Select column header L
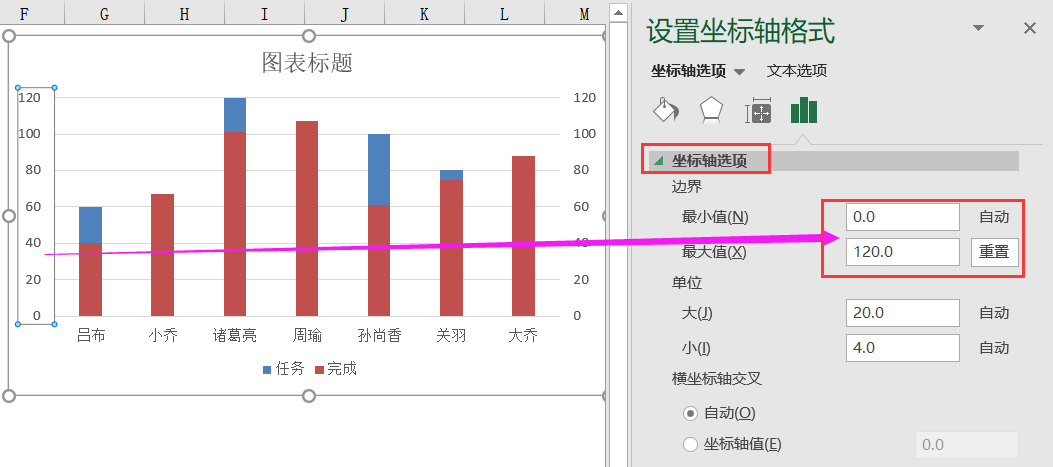This screenshot has height=467, width=1053. tap(504, 13)
